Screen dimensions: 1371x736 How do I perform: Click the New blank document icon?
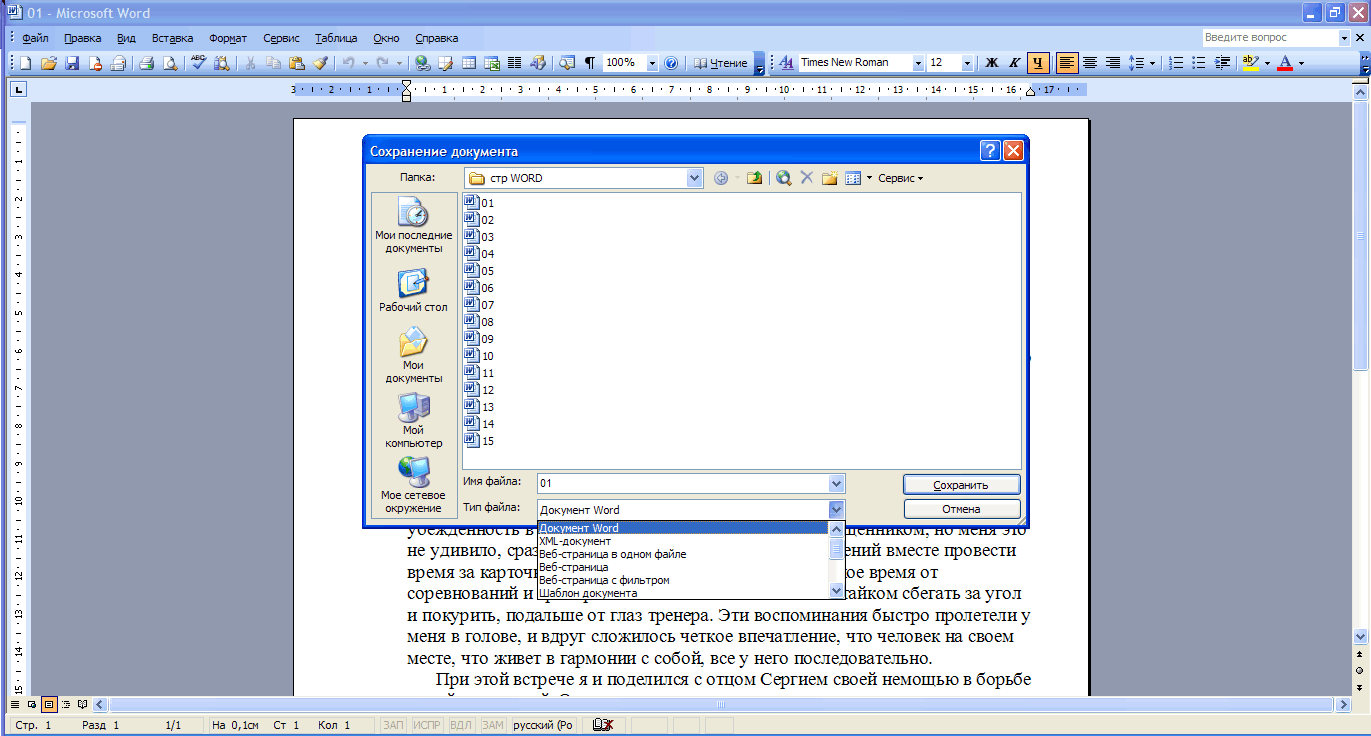click(x=25, y=63)
